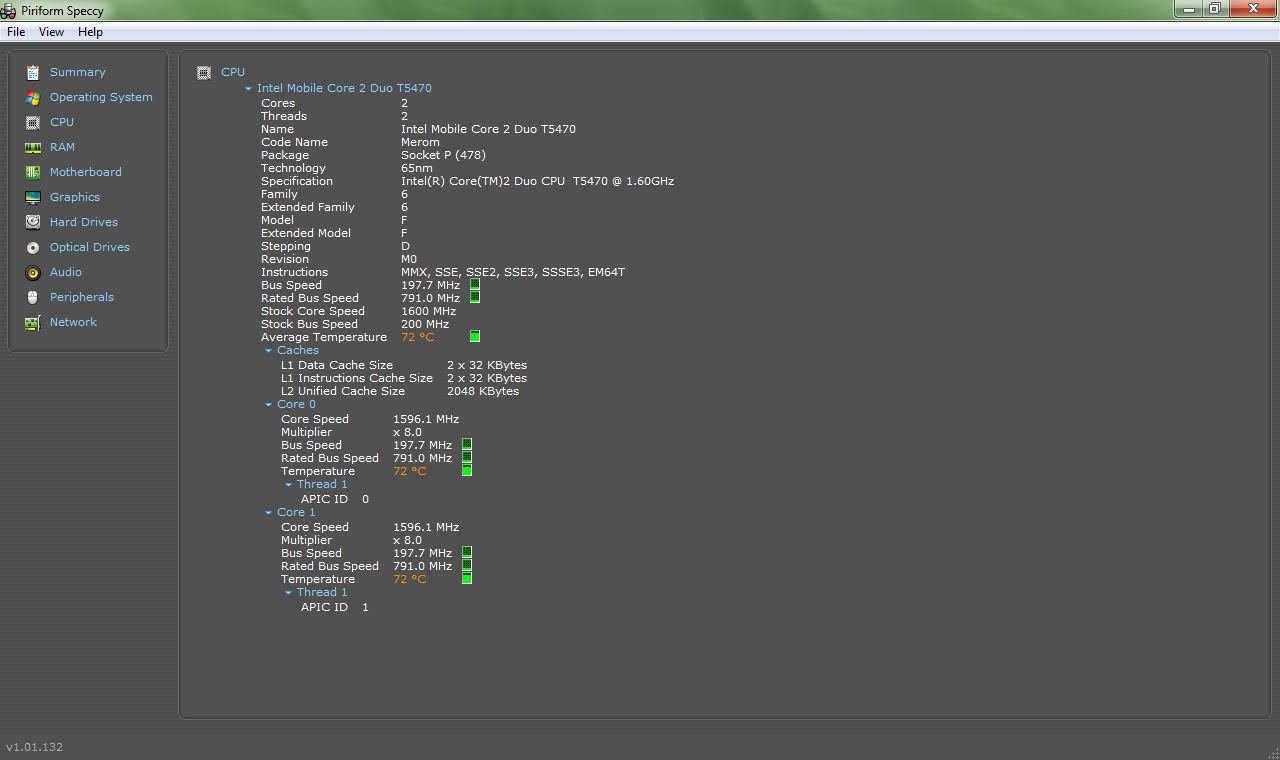Image resolution: width=1280 pixels, height=760 pixels.
Task: Click the Audio speaker icon
Action: click(33, 272)
